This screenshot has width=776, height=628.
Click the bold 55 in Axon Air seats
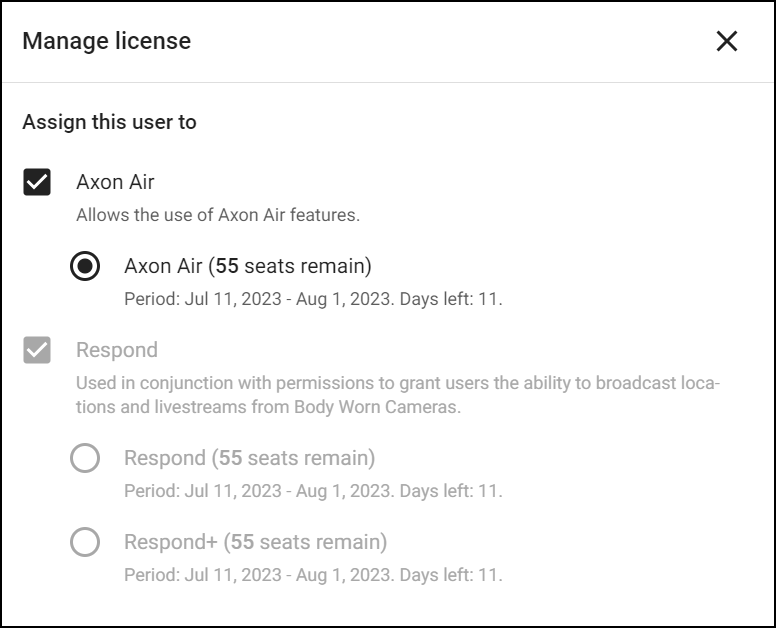[227, 266]
